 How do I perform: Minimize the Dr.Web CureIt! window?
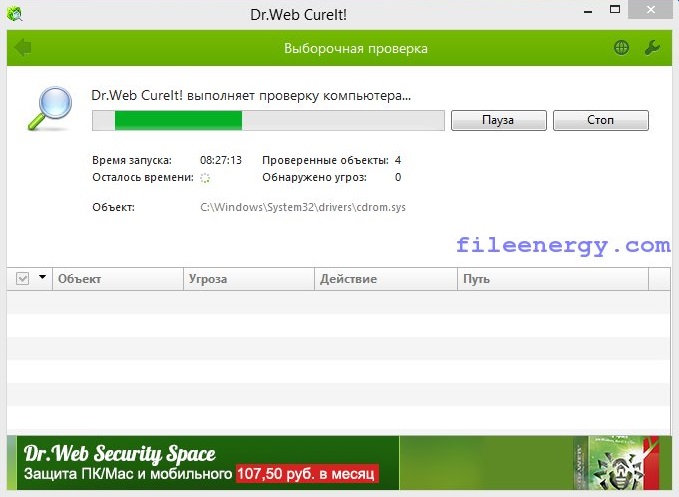tap(588, 11)
